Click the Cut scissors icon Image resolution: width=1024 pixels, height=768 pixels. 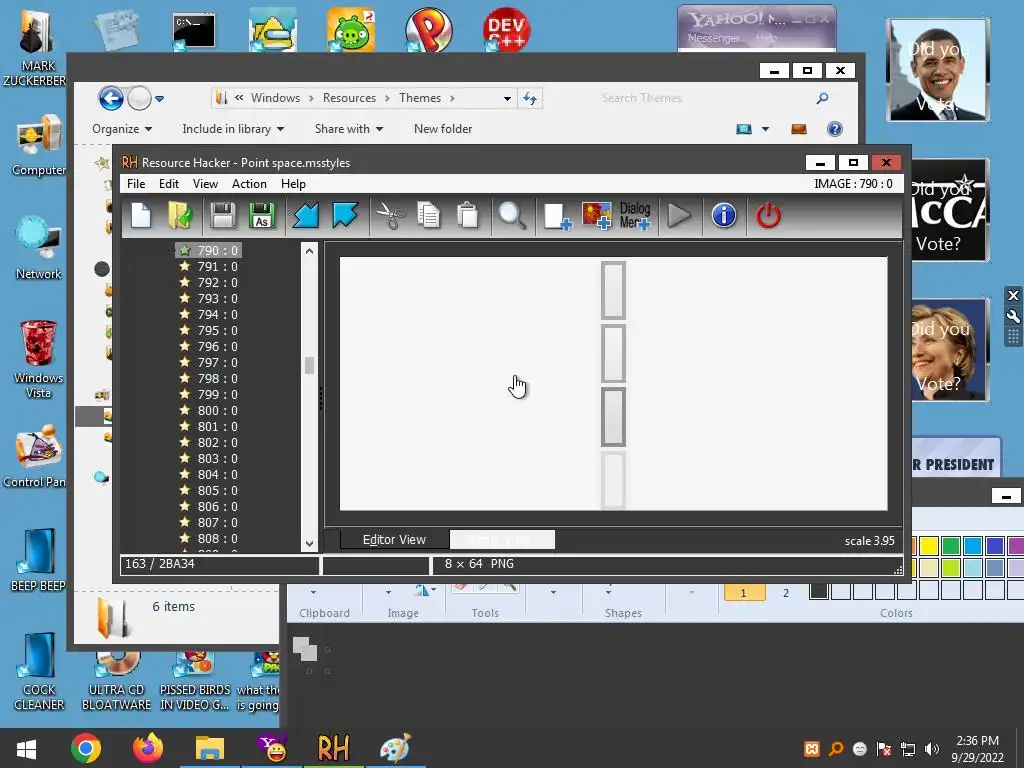point(391,216)
